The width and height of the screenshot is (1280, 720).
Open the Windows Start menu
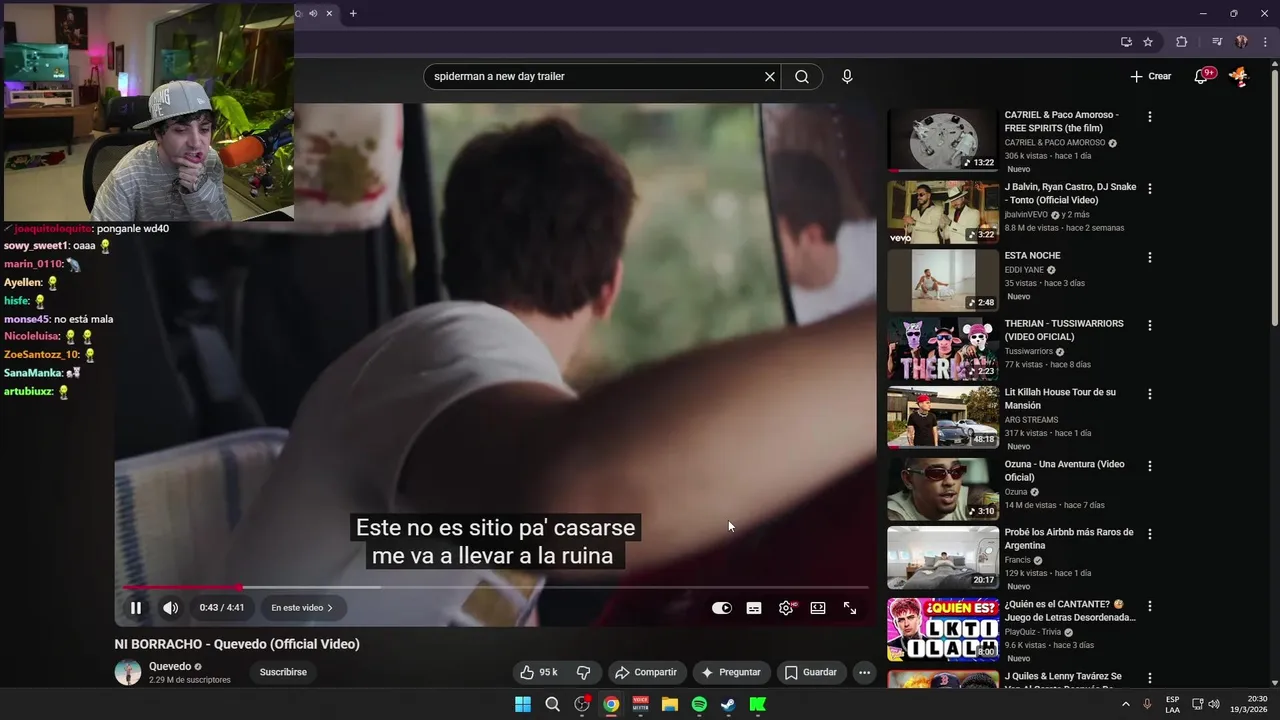point(523,704)
